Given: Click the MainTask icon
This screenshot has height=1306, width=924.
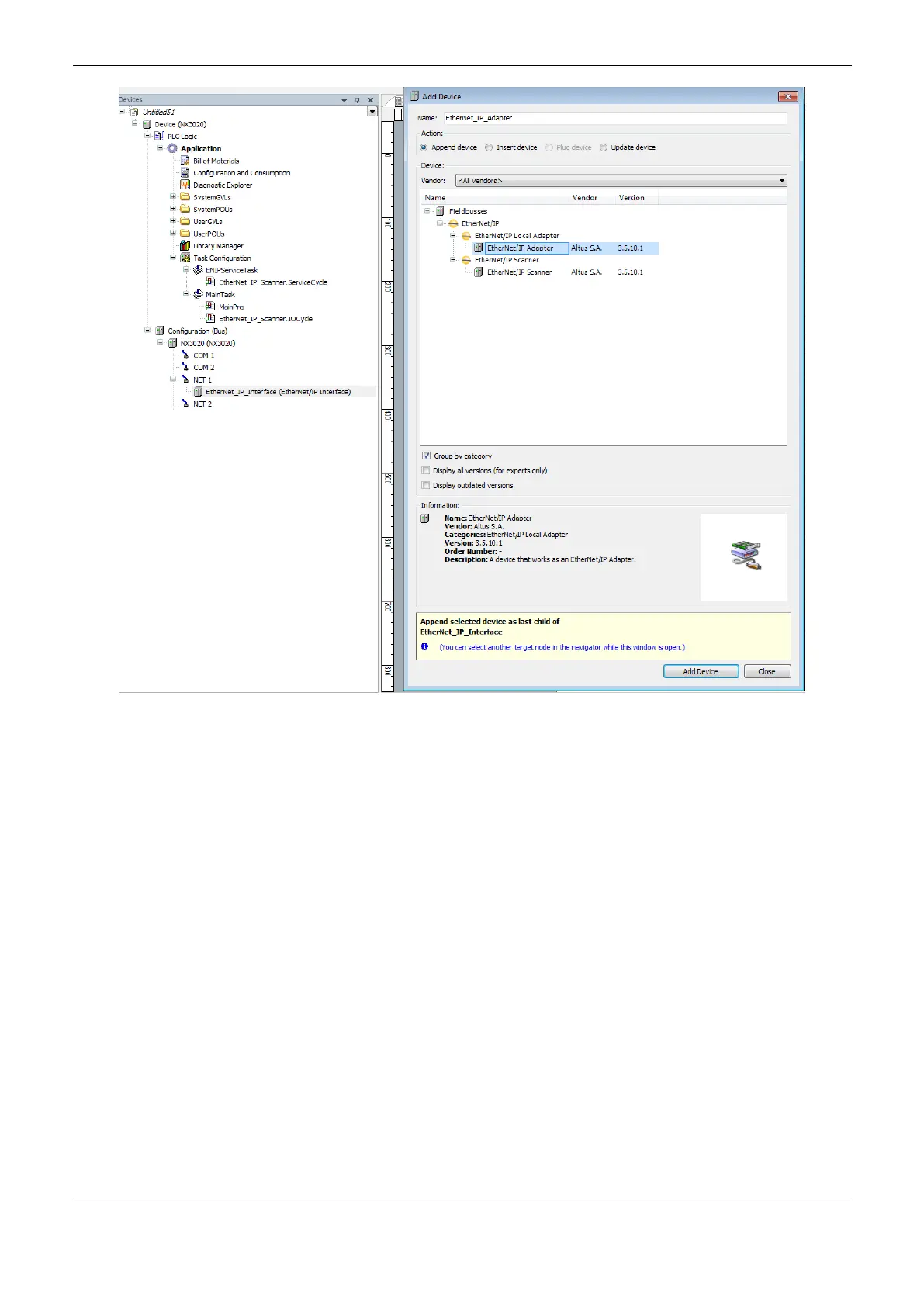Looking at the screenshot, I should pyautogui.click(x=198, y=294).
